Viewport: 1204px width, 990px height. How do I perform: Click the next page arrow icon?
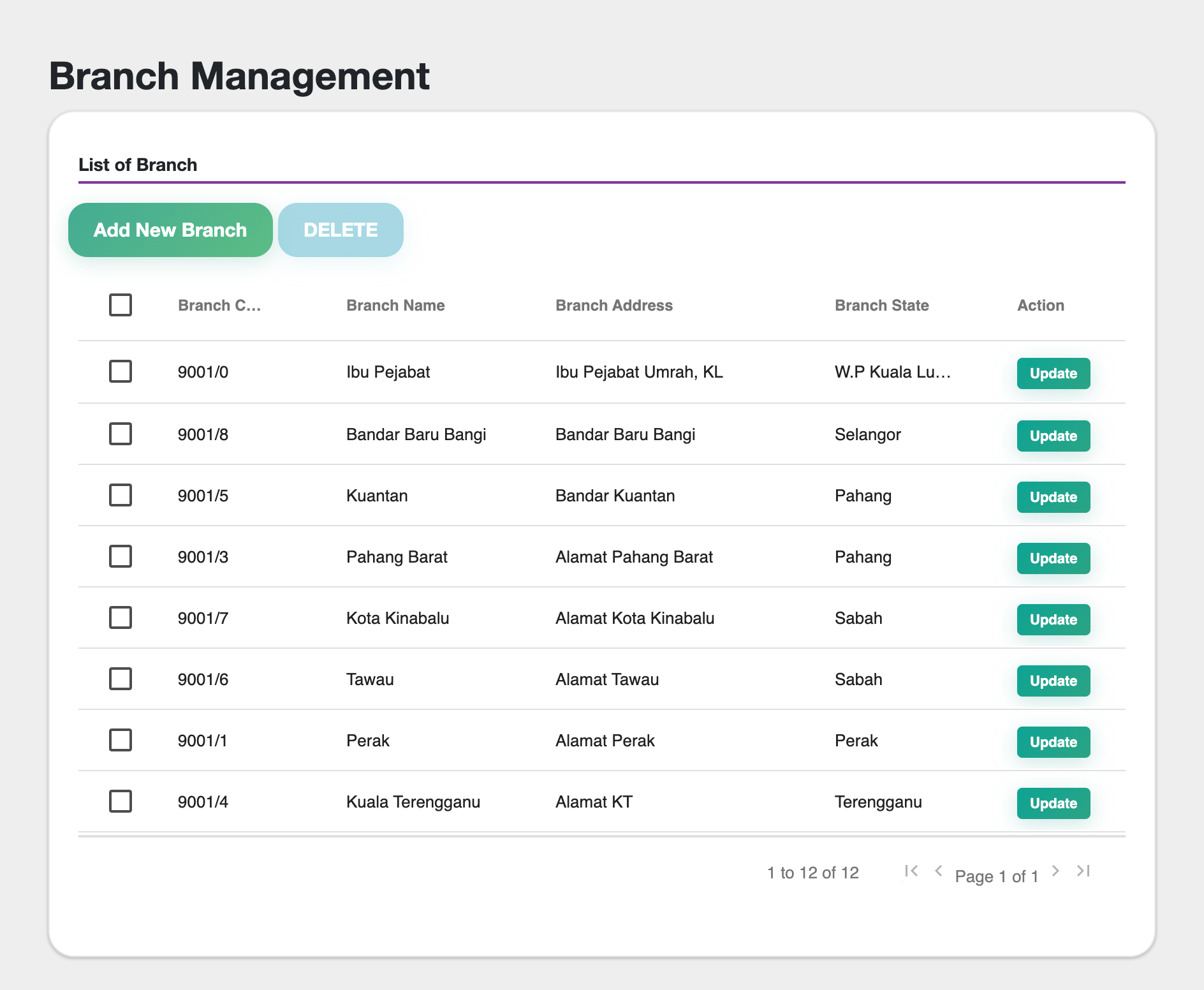1055,871
